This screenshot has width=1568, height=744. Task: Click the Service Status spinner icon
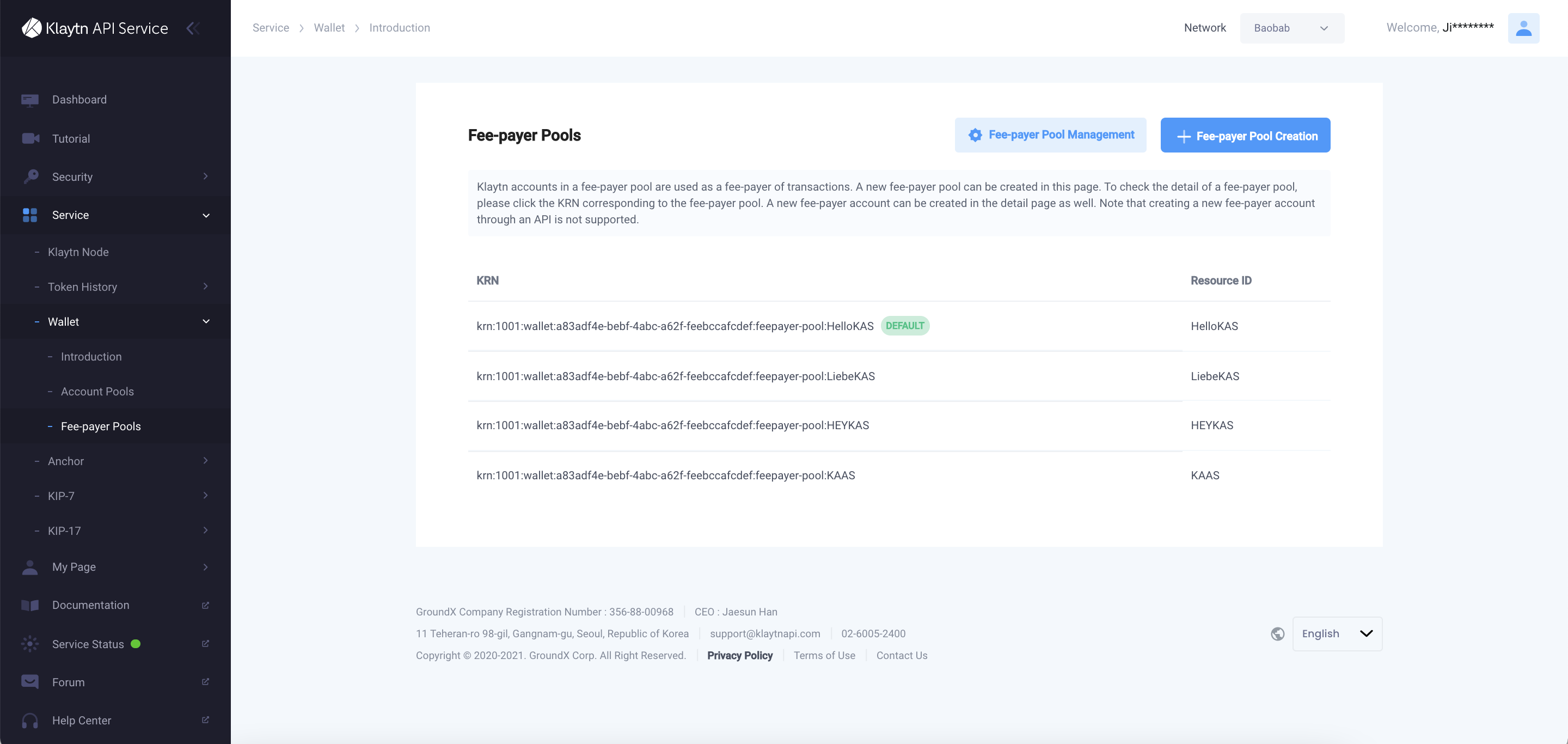point(30,644)
